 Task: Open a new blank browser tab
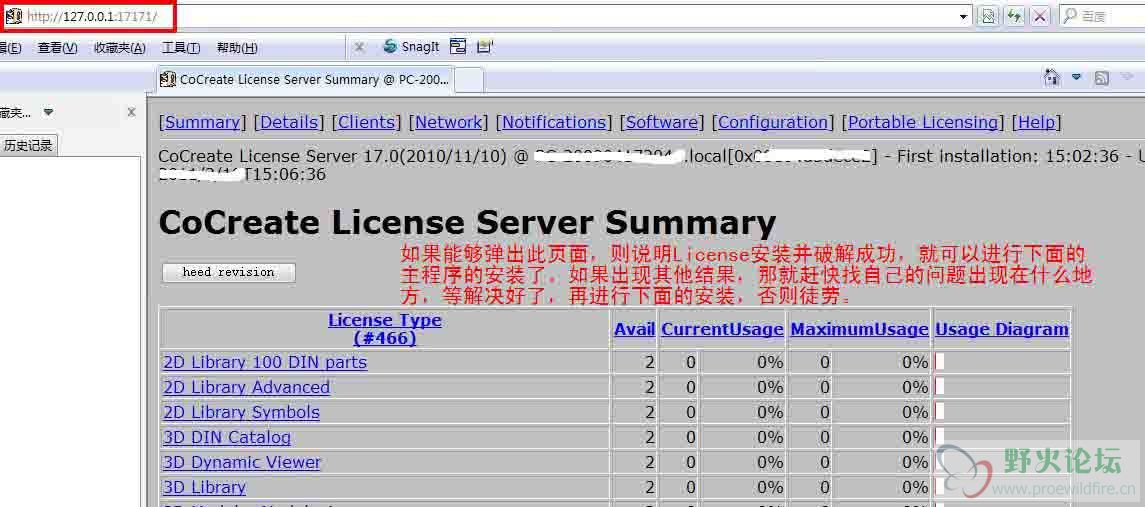coord(470,80)
